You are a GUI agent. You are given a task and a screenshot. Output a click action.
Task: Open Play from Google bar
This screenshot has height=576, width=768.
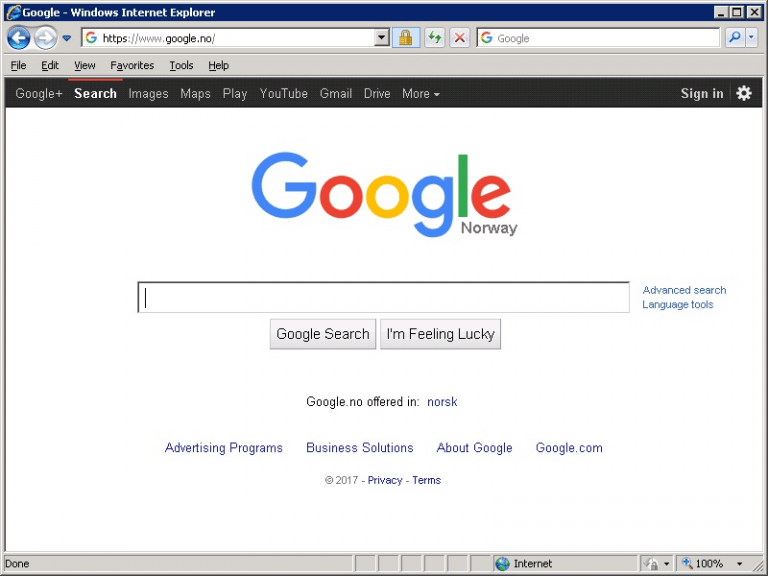click(x=235, y=93)
